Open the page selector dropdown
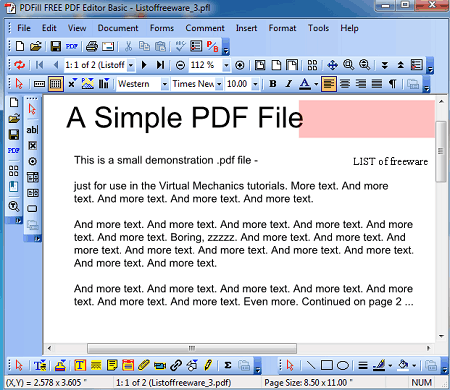Viewport: 450px width, 390px height. (x=131, y=65)
